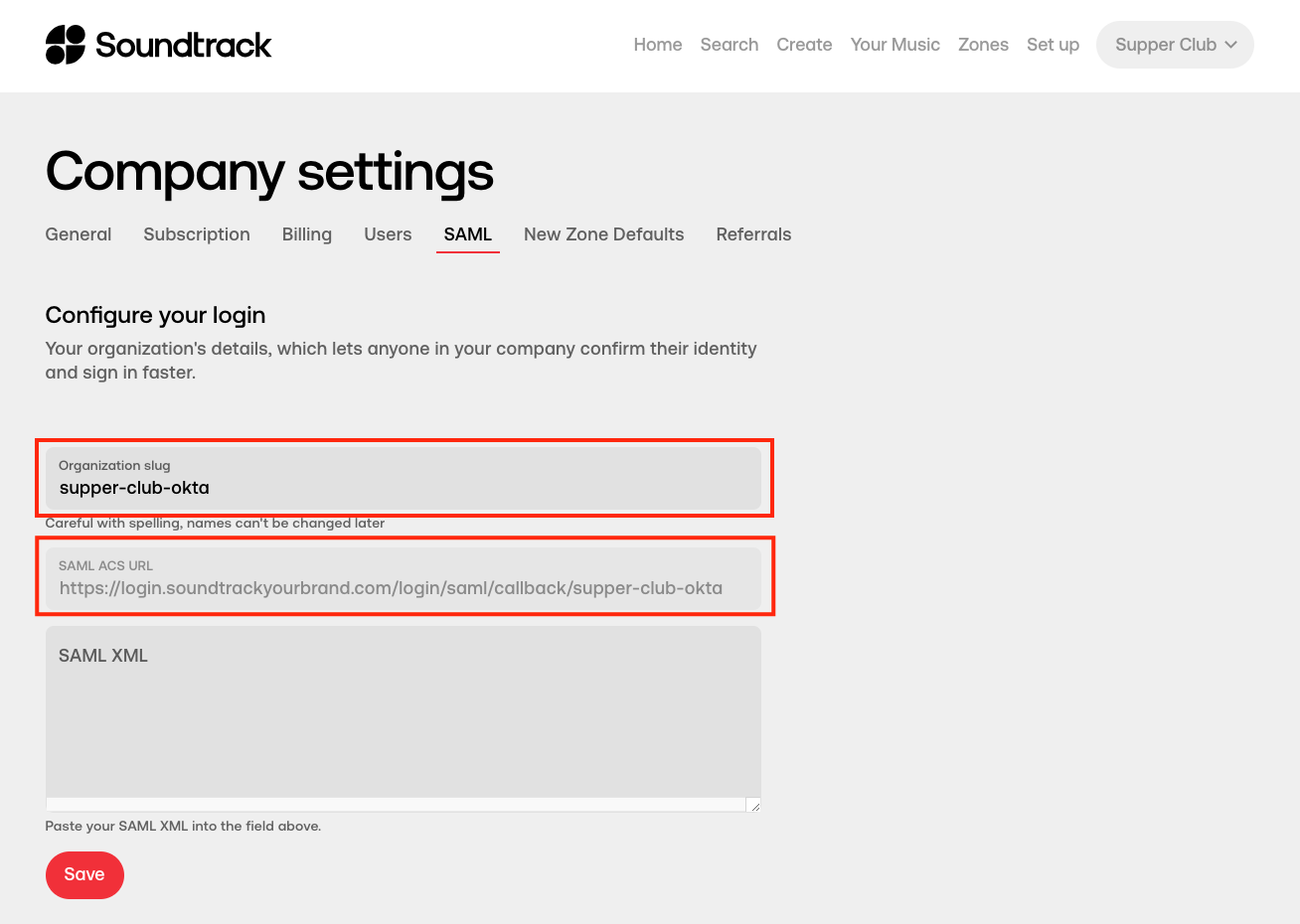Image resolution: width=1300 pixels, height=924 pixels.
Task: Expand the Supper Club account dropdown
Action: 1175,45
